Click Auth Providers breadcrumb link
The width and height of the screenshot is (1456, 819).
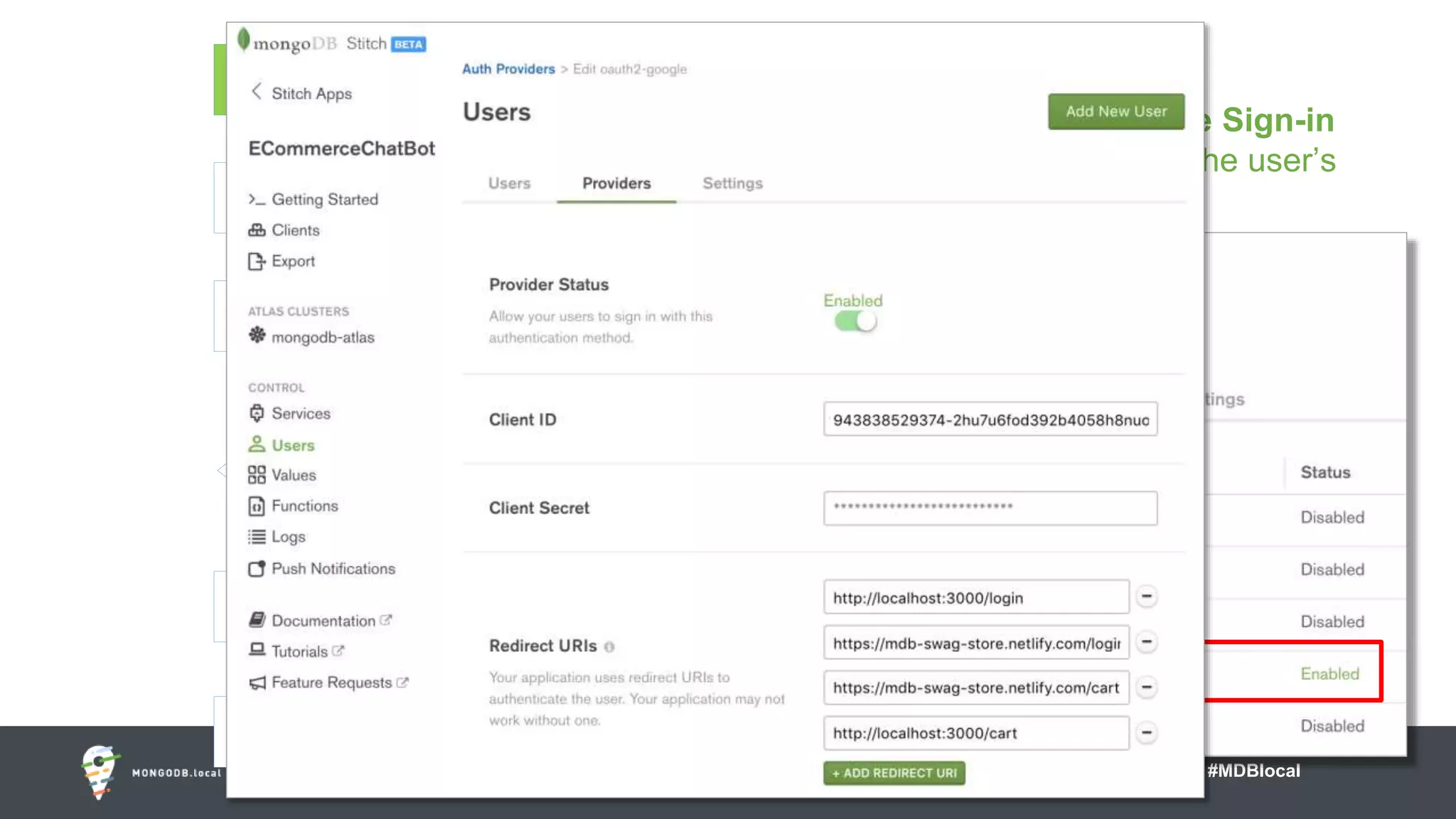pyautogui.click(x=508, y=69)
